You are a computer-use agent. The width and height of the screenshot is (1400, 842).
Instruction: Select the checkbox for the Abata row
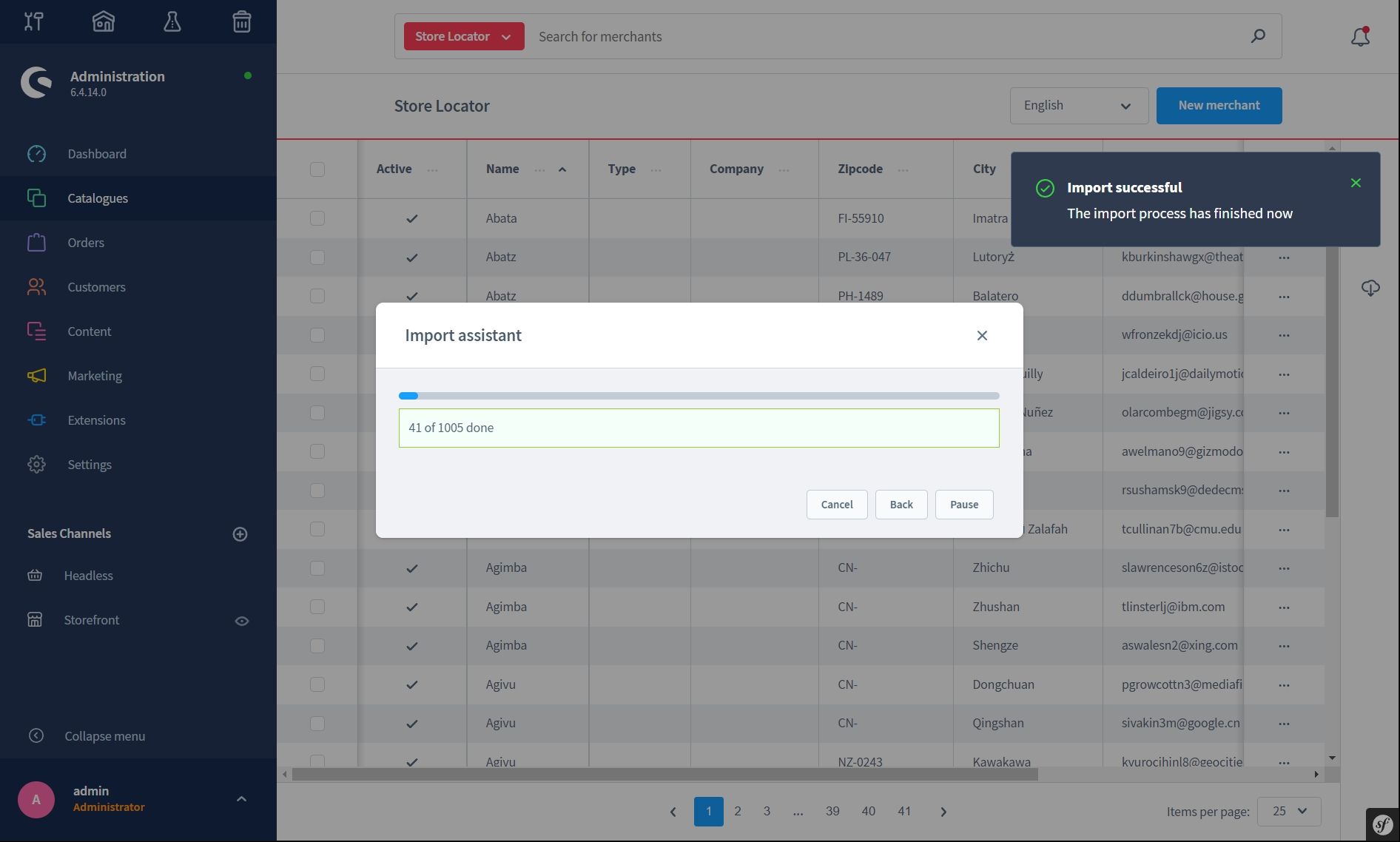pos(317,218)
